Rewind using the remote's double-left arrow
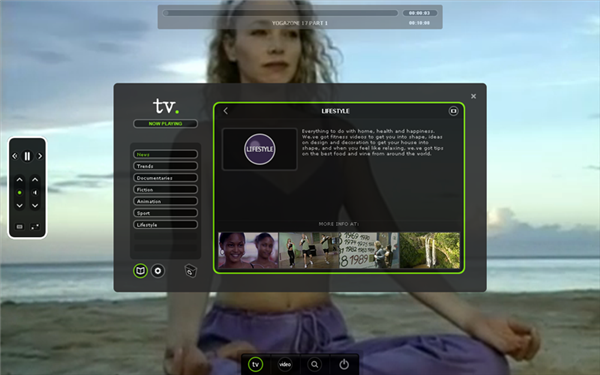This screenshot has height=375, width=600. tap(15, 156)
